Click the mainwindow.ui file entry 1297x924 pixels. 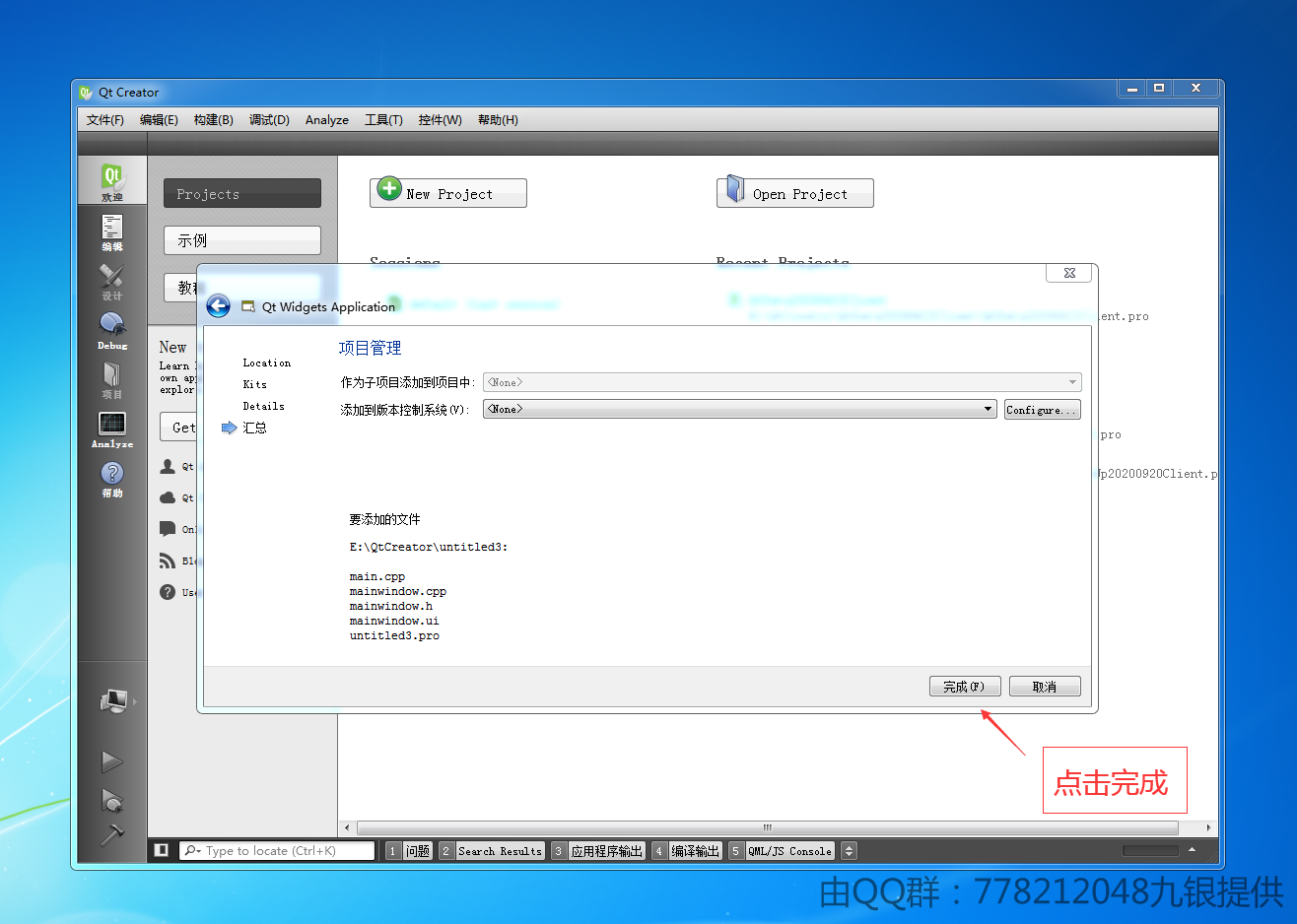(394, 621)
